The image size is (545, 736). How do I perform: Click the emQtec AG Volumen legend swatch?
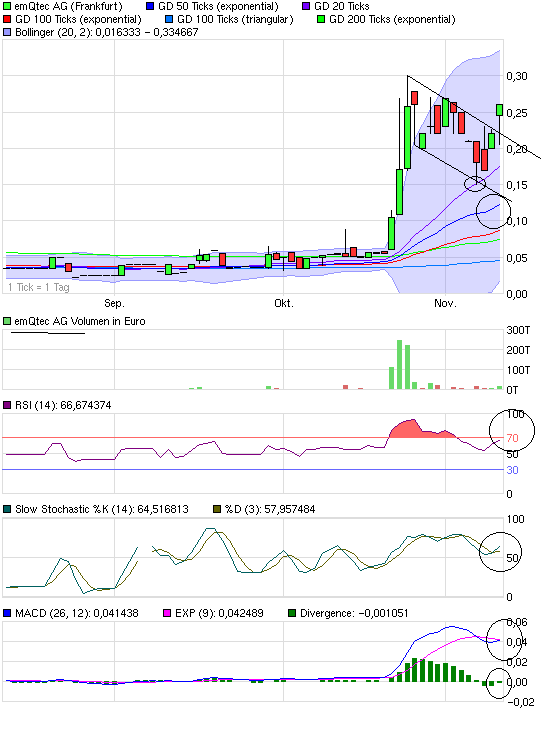[7, 321]
